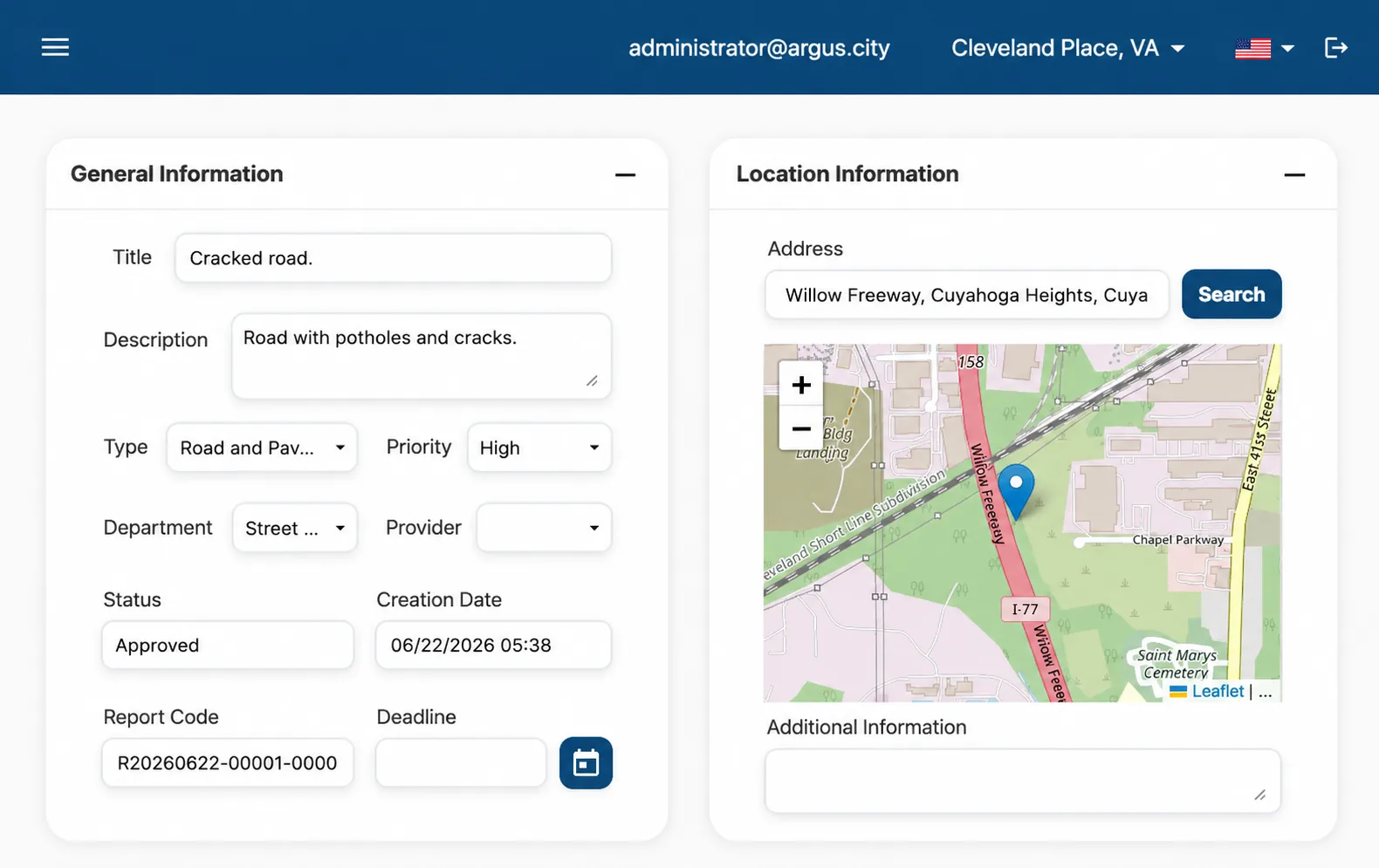Click the Report Code field
The image size is (1379, 868).
[x=228, y=762]
